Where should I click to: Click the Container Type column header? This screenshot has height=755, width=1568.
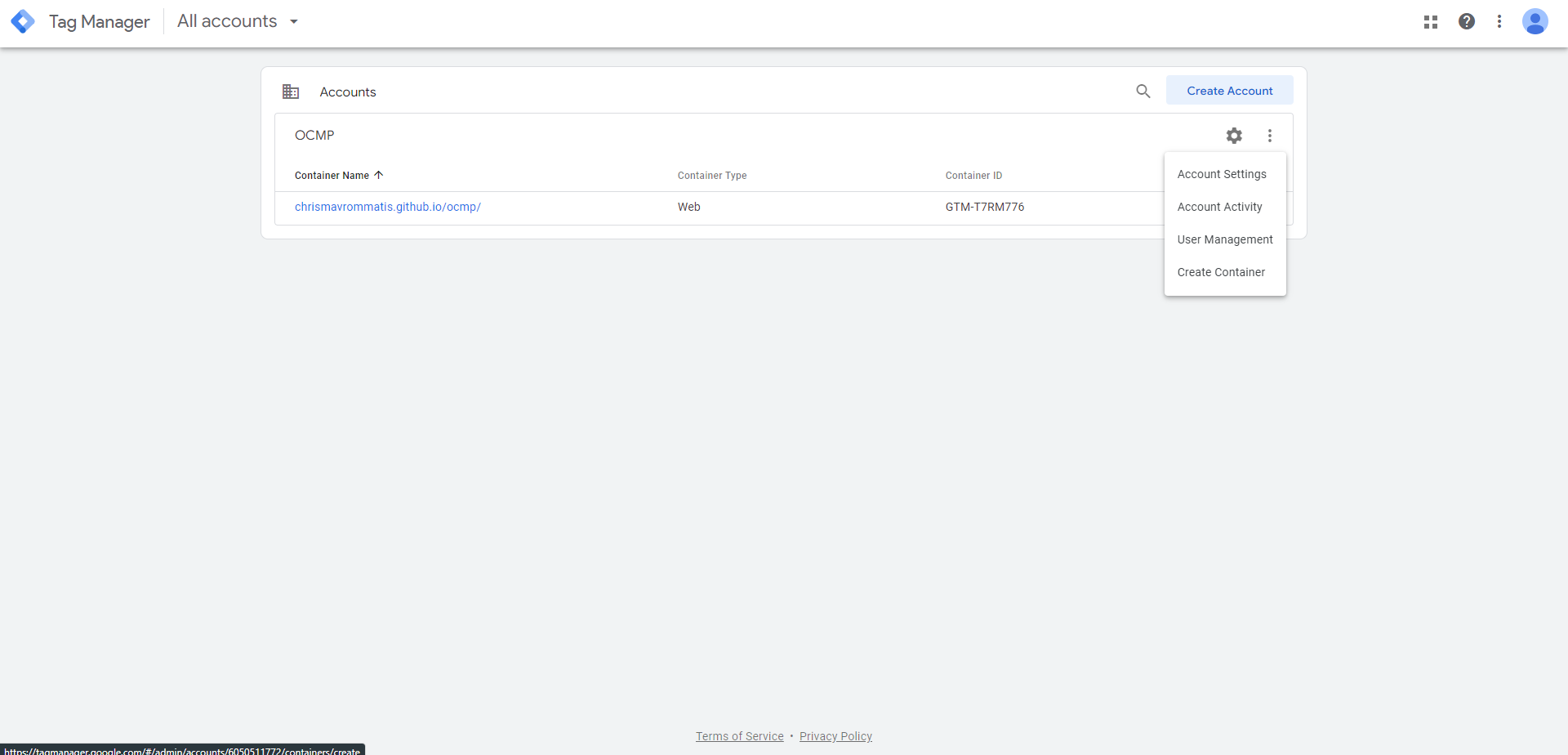pyautogui.click(x=712, y=176)
